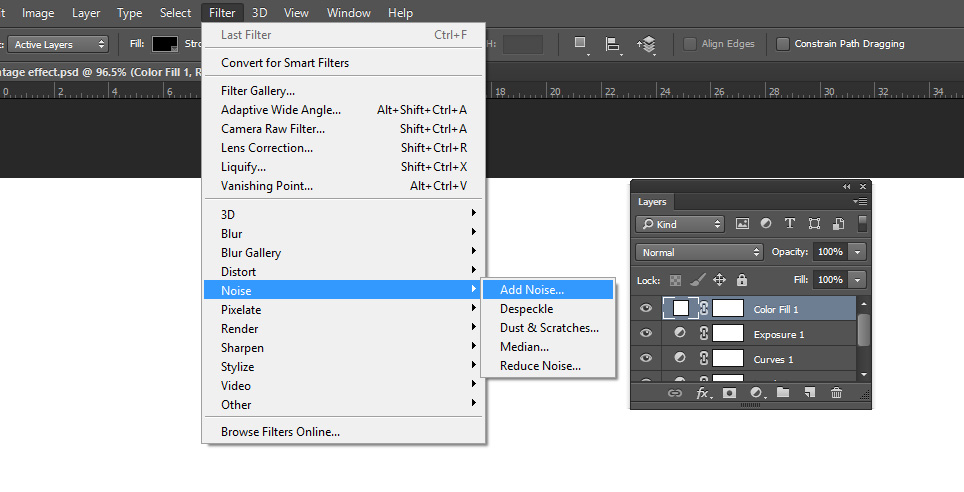Click the Fill 100% field in Layers

point(831,280)
